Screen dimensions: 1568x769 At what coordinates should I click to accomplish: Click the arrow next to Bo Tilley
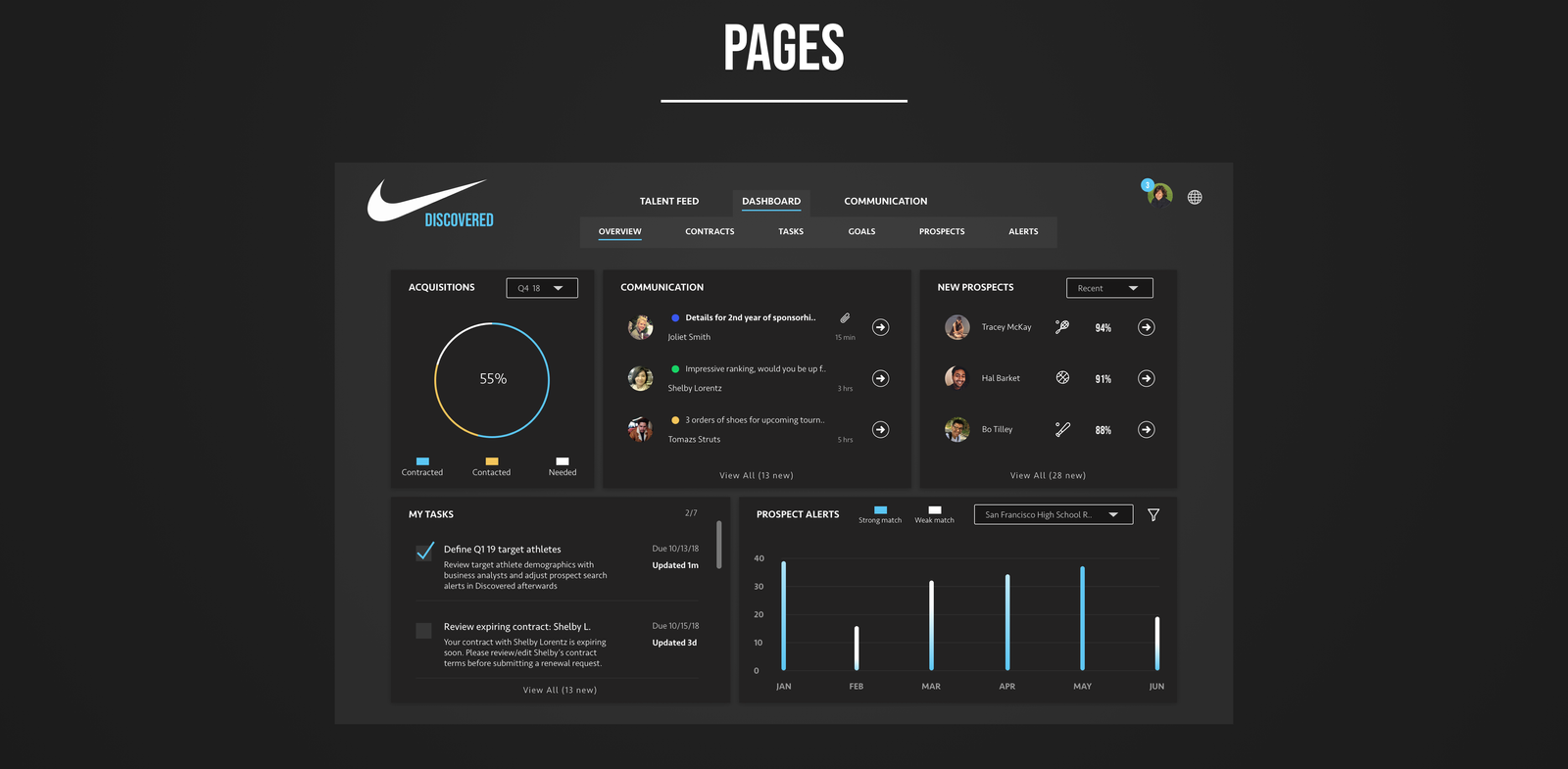[x=1146, y=429]
